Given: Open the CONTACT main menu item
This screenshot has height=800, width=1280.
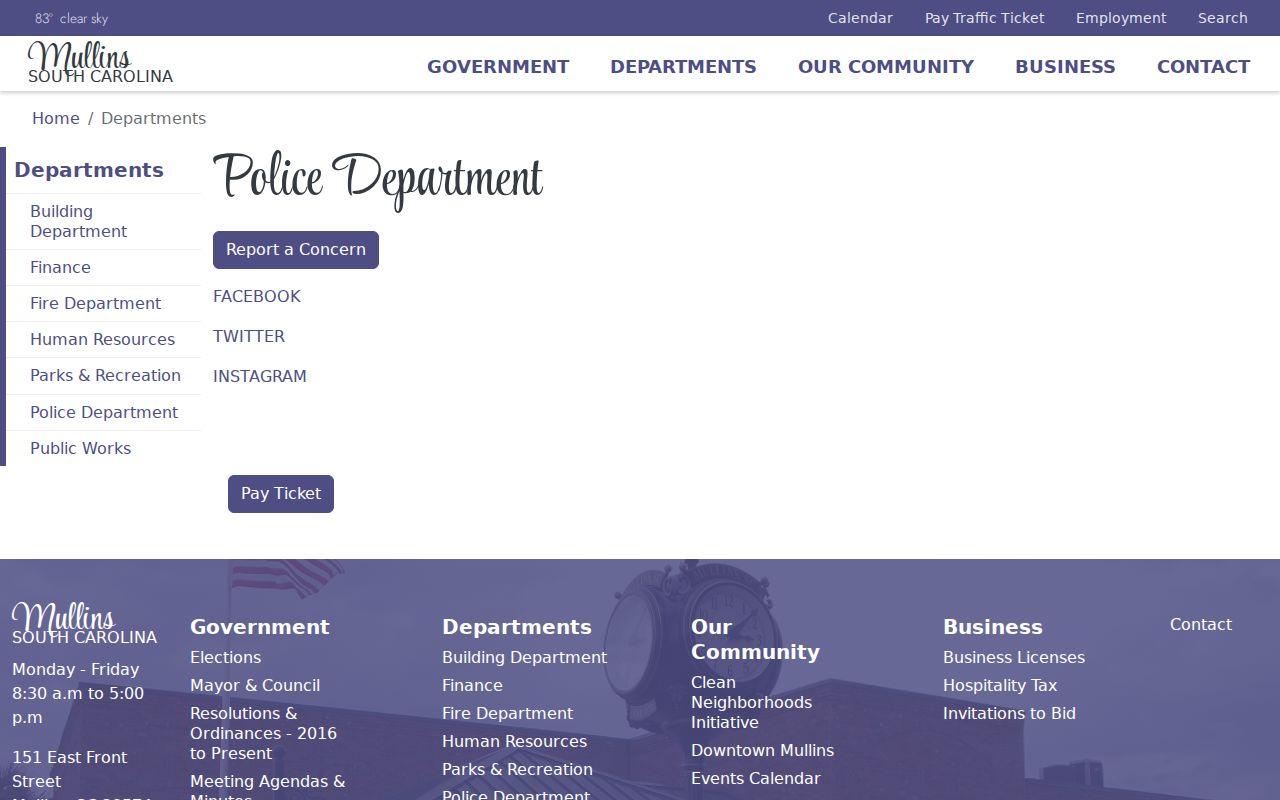Looking at the screenshot, I should (1203, 67).
